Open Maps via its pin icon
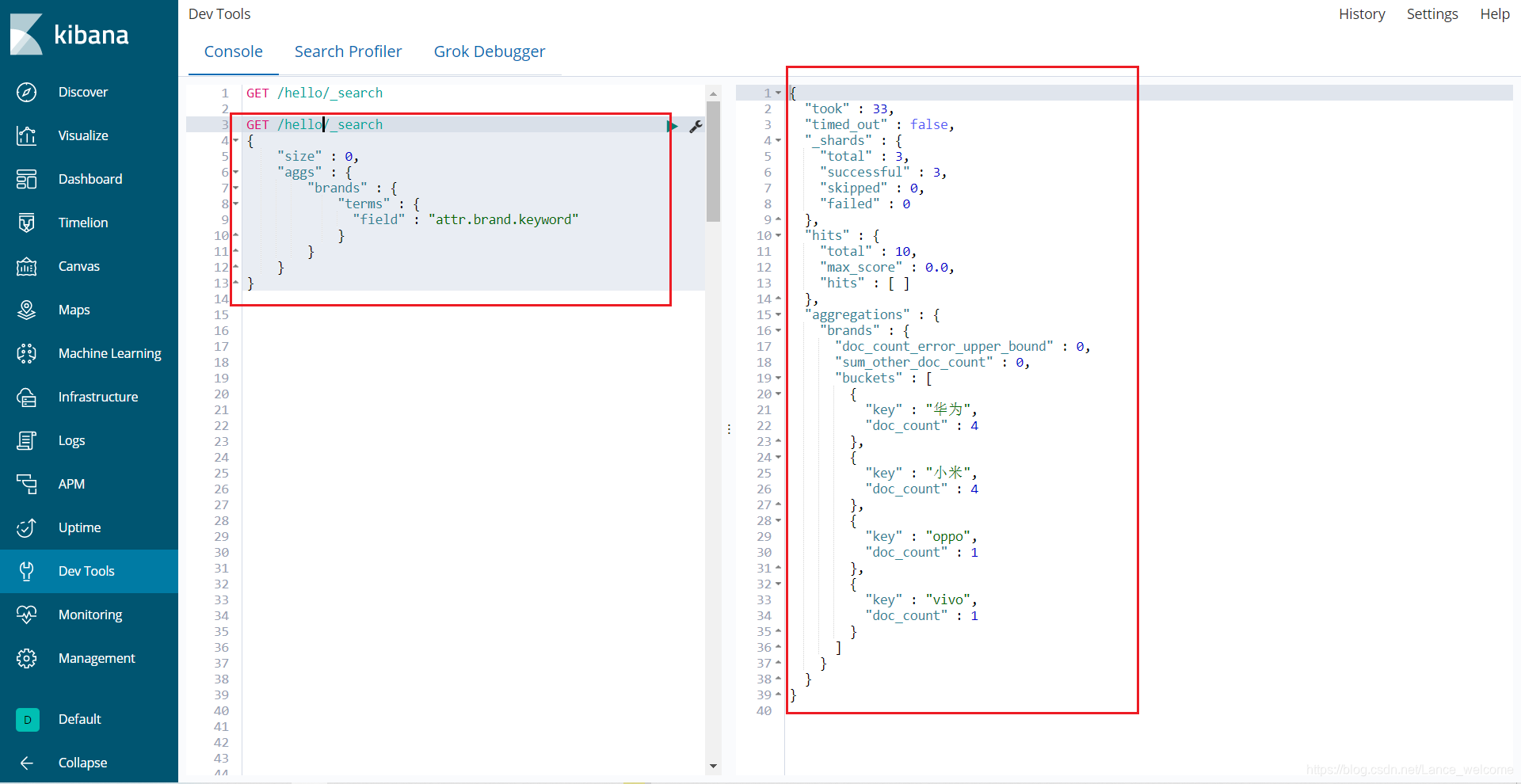This screenshot has height=784, width=1521. tap(26, 310)
